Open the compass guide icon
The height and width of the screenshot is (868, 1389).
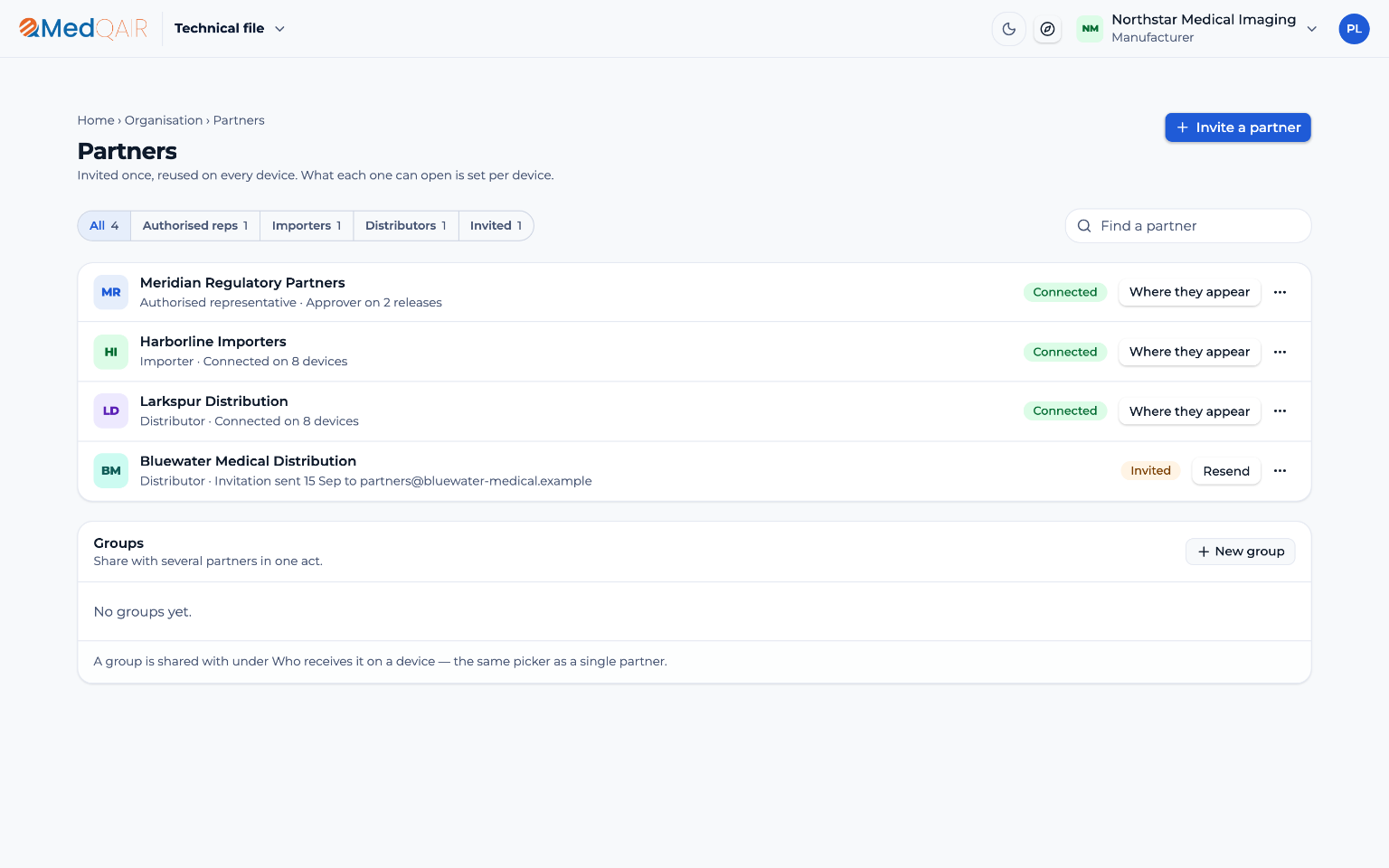pos(1047,29)
